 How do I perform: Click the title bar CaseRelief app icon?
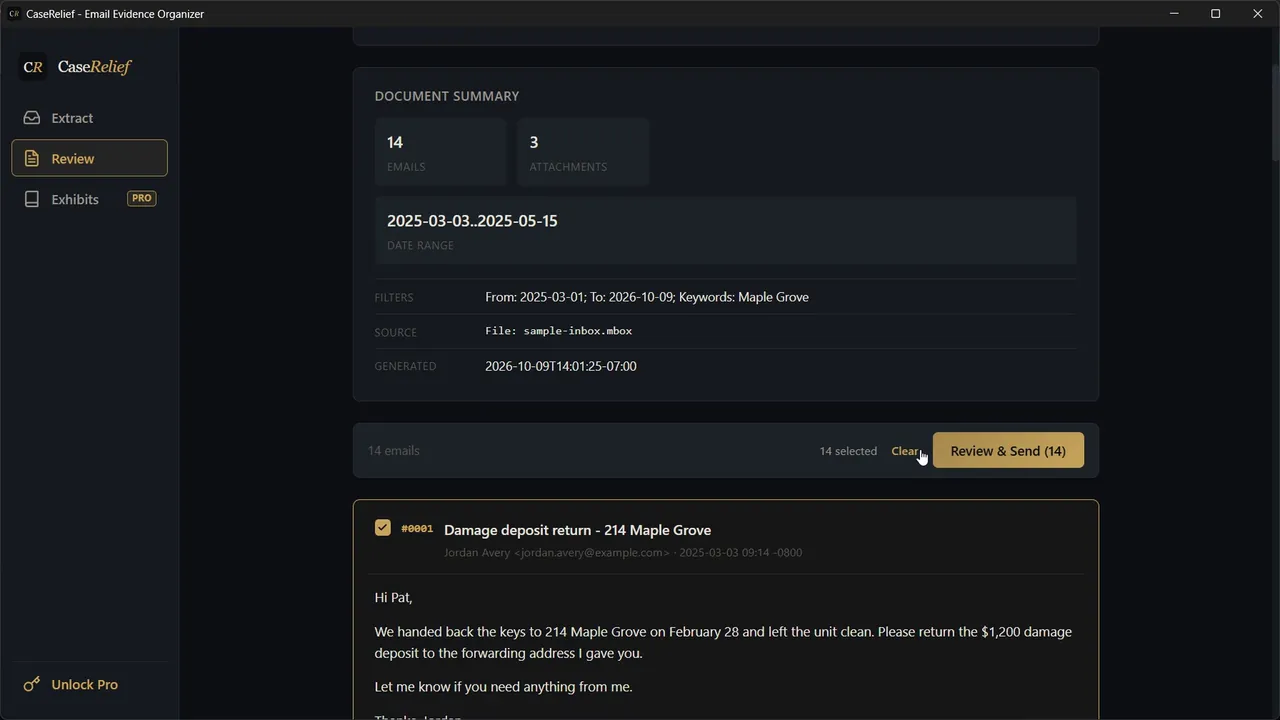(x=14, y=14)
